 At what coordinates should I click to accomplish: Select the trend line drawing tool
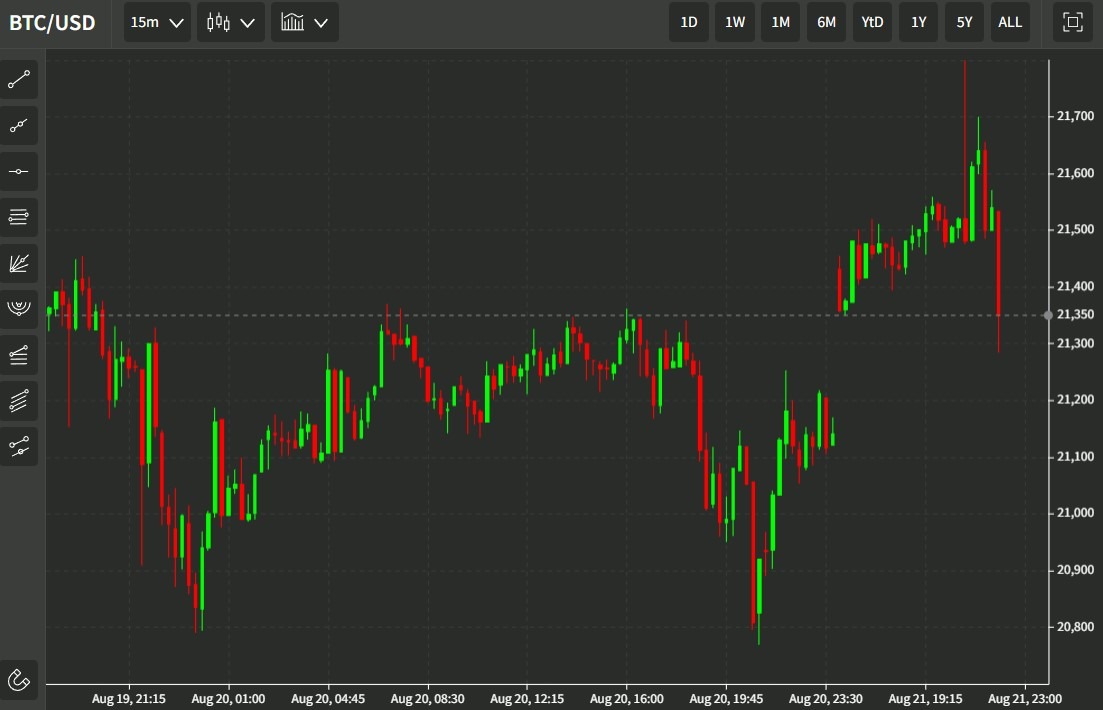(x=19, y=80)
